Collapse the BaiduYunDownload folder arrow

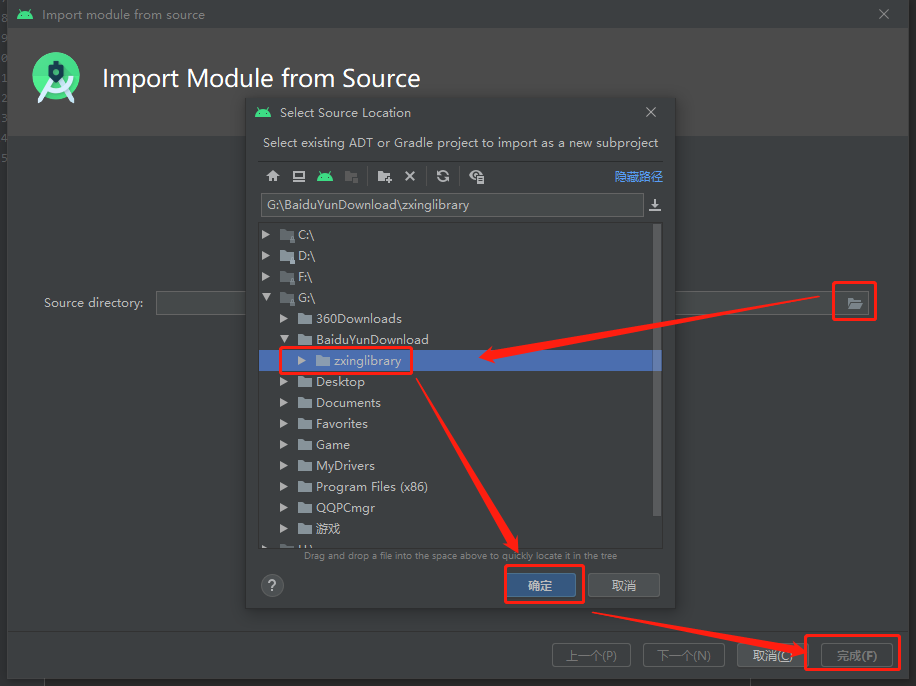coord(284,339)
